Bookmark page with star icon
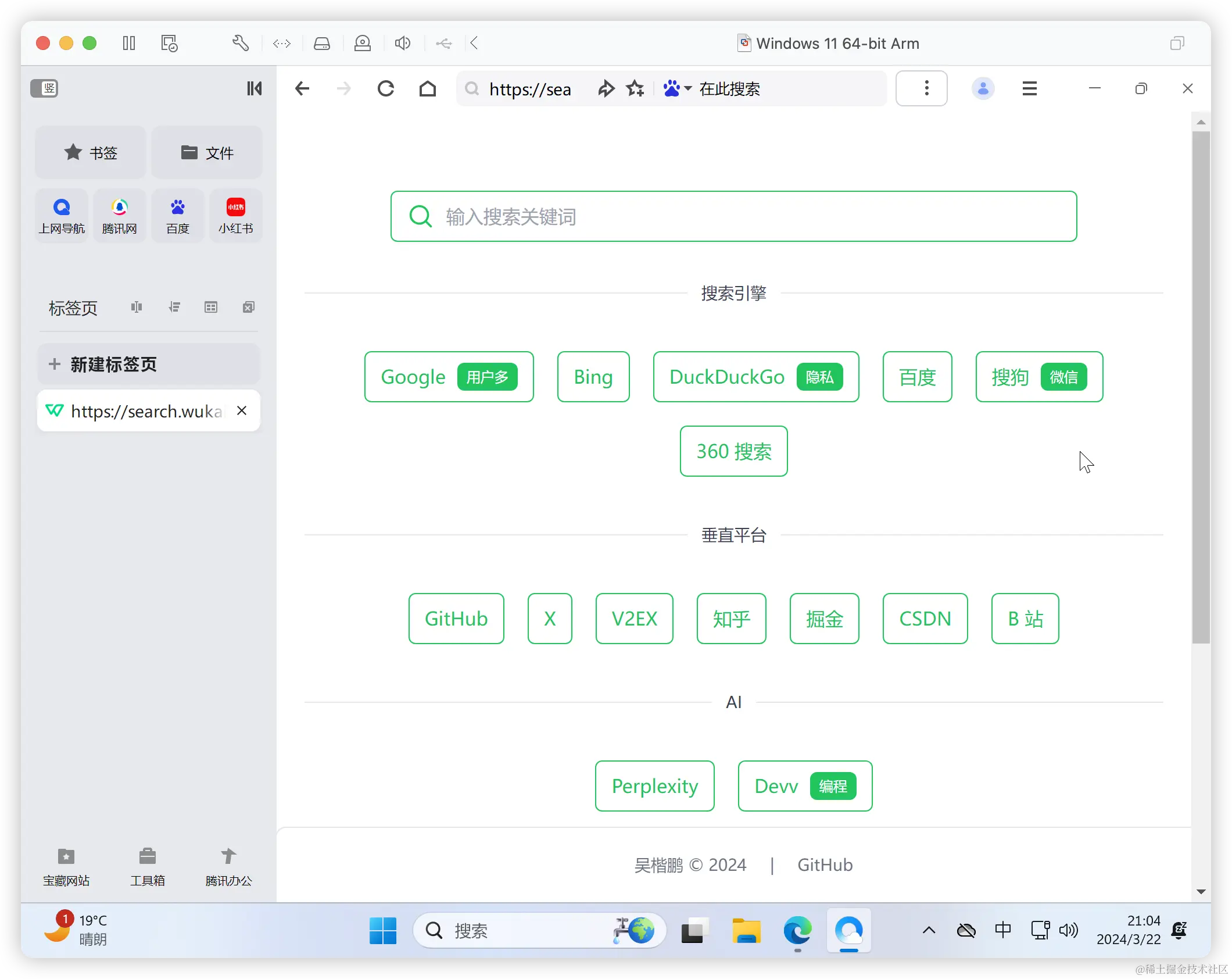 (635, 88)
